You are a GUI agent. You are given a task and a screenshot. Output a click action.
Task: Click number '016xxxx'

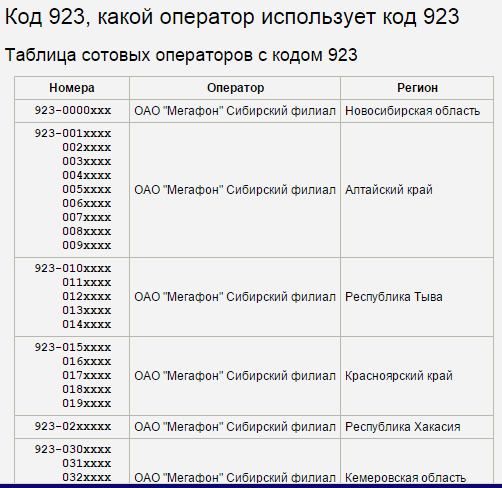click(x=87, y=361)
